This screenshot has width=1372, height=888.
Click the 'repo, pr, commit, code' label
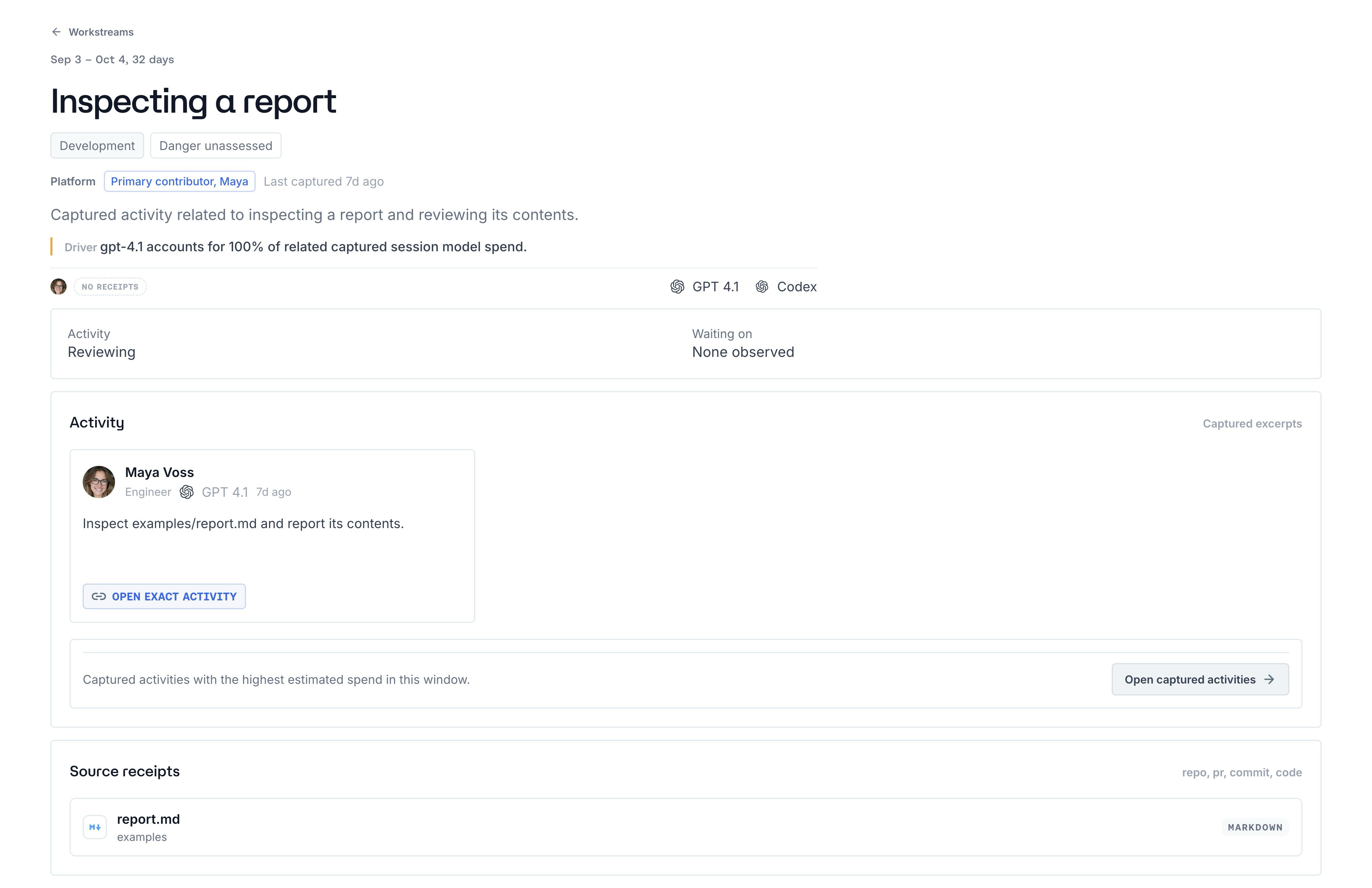click(x=1242, y=773)
